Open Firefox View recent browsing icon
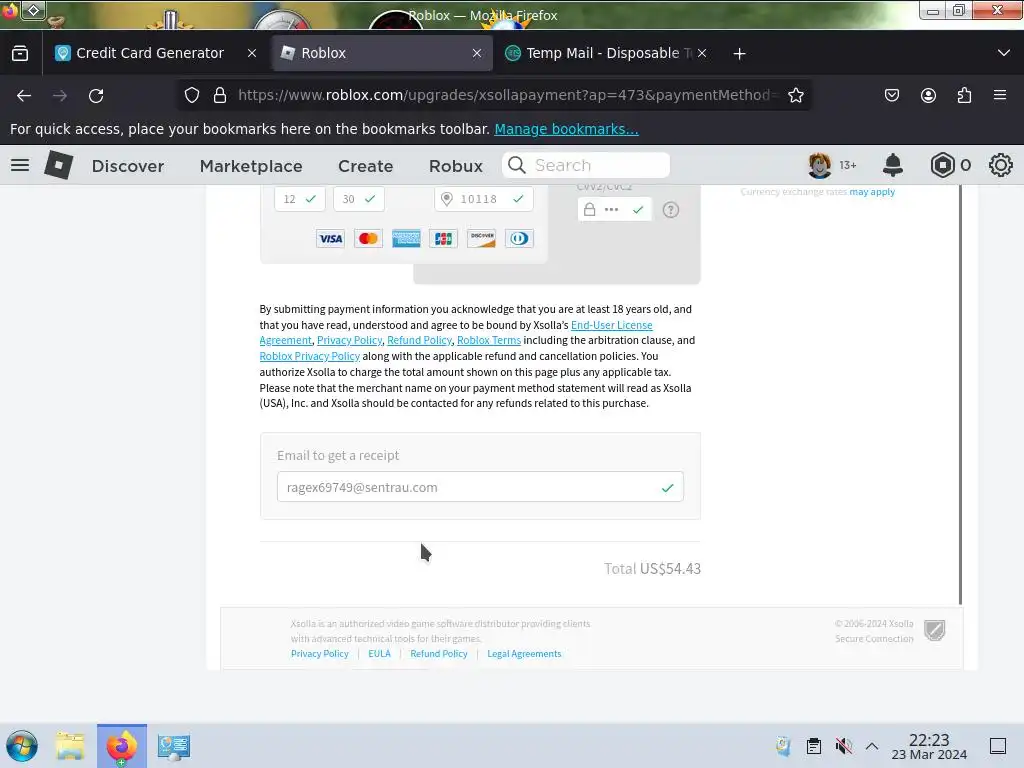Screen dimensions: 1024x768 tap(20, 53)
